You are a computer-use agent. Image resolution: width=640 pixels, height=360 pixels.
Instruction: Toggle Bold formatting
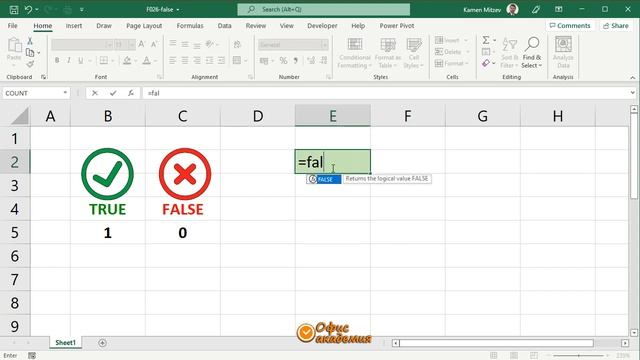(57, 60)
